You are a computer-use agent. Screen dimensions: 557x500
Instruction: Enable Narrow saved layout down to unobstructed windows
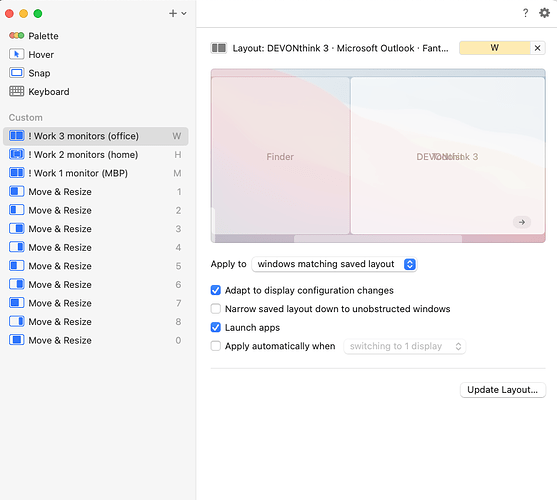click(x=216, y=309)
